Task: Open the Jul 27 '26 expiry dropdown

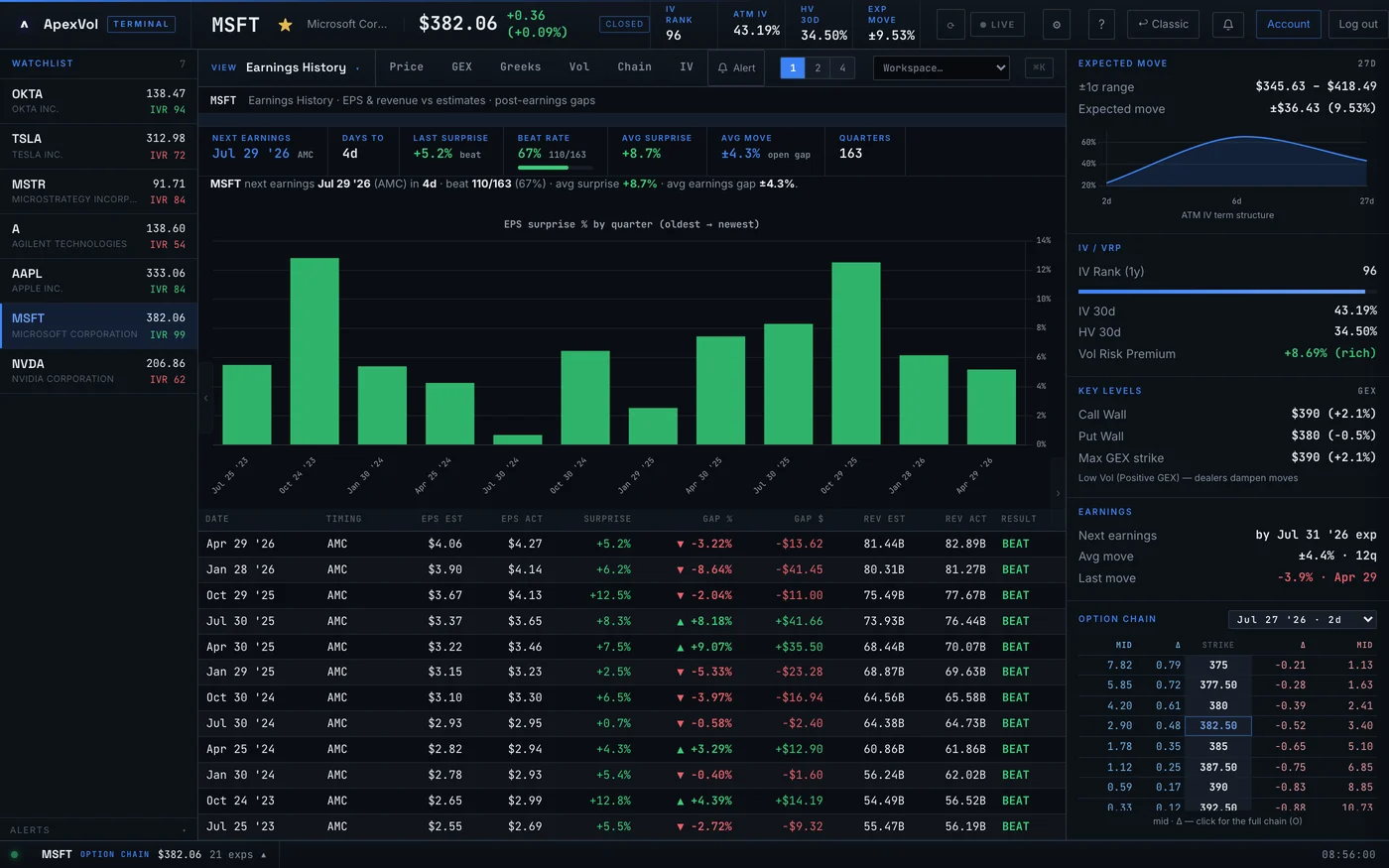Action: [x=1303, y=619]
